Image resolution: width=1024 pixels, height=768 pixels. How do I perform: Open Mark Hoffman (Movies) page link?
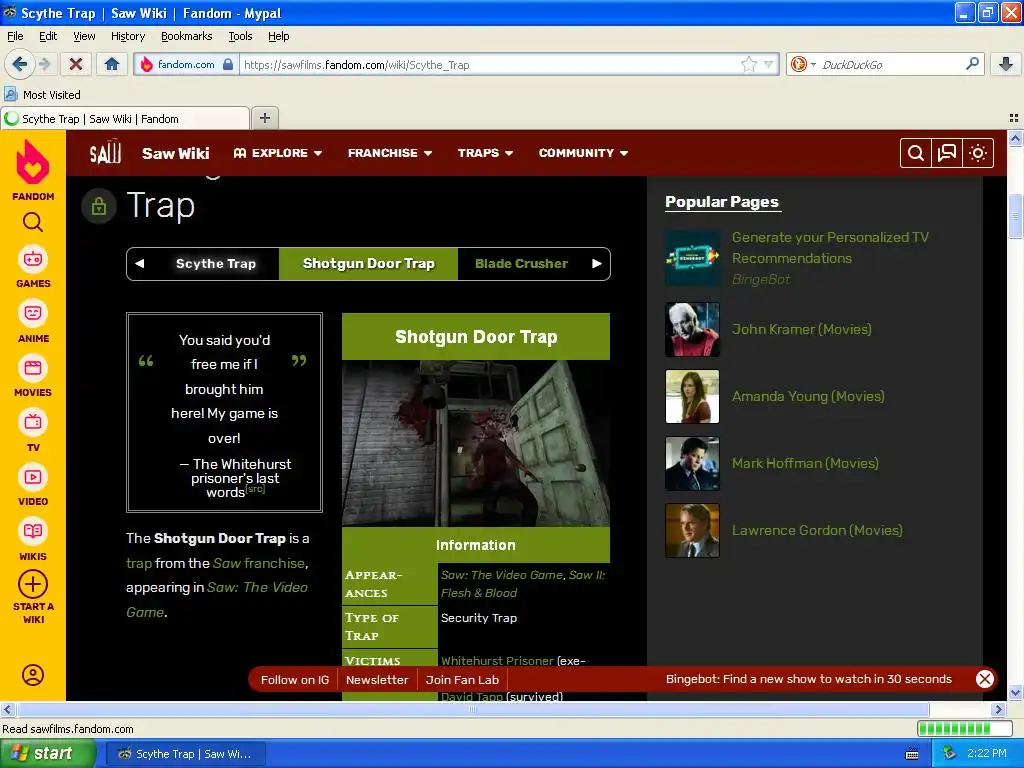tap(805, 463)
